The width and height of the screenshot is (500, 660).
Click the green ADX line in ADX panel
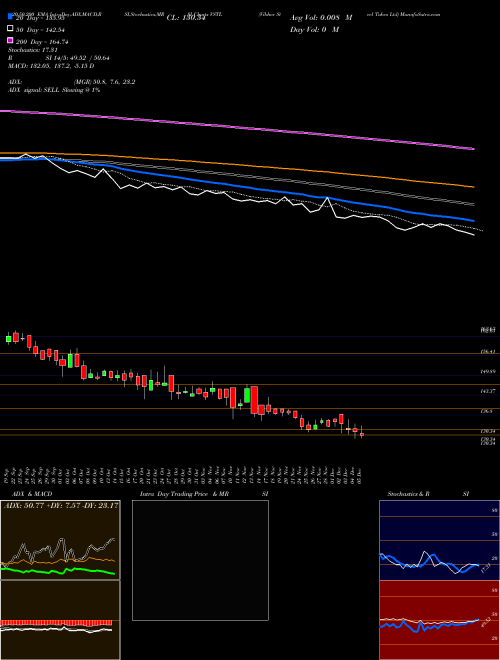pos(59,570)
